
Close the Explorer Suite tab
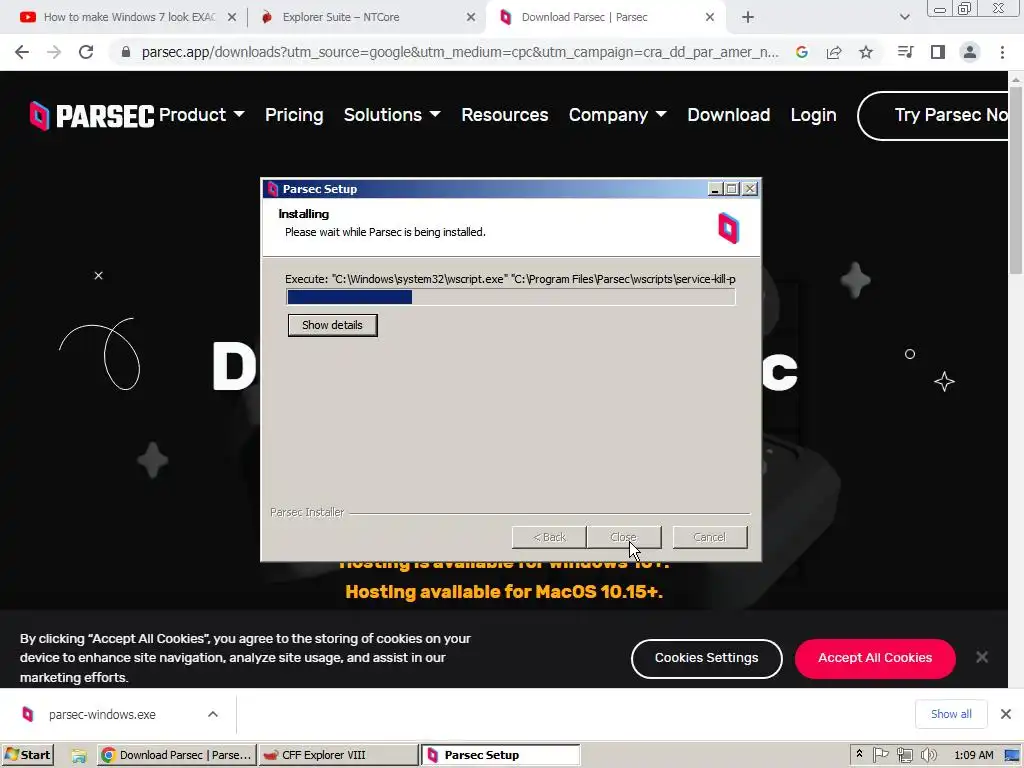(471, 18)
